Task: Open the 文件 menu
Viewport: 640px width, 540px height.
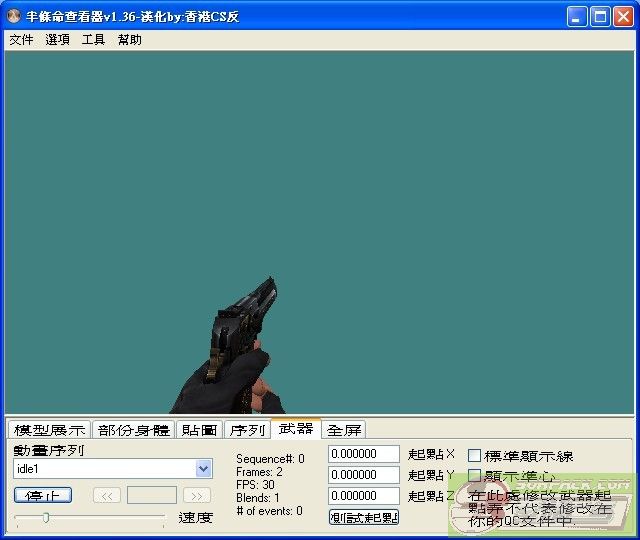Action: coord(21,40)
